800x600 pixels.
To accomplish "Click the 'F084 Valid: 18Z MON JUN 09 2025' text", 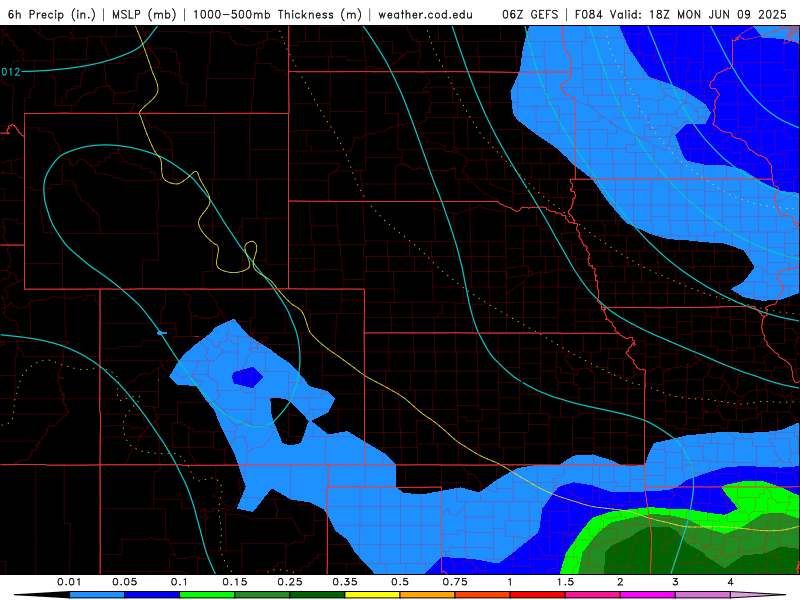I will click(681, 14).
